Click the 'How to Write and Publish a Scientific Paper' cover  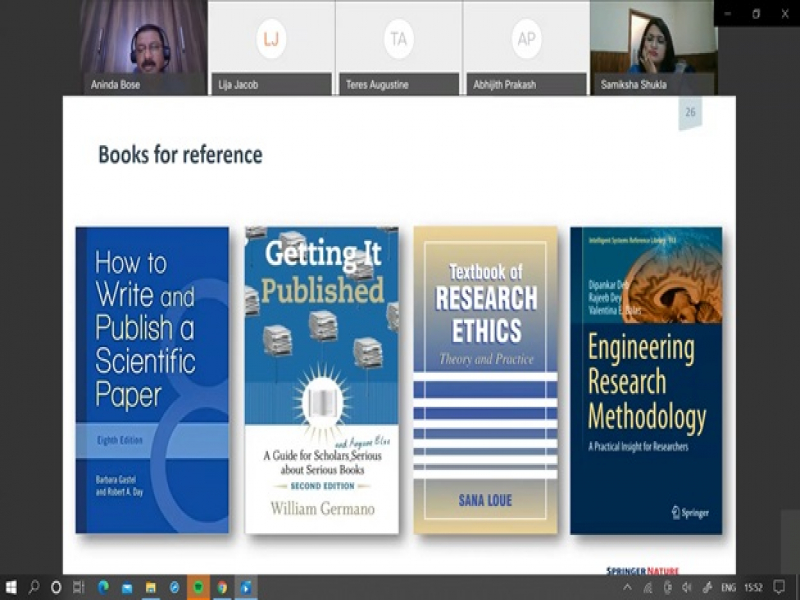152,380
